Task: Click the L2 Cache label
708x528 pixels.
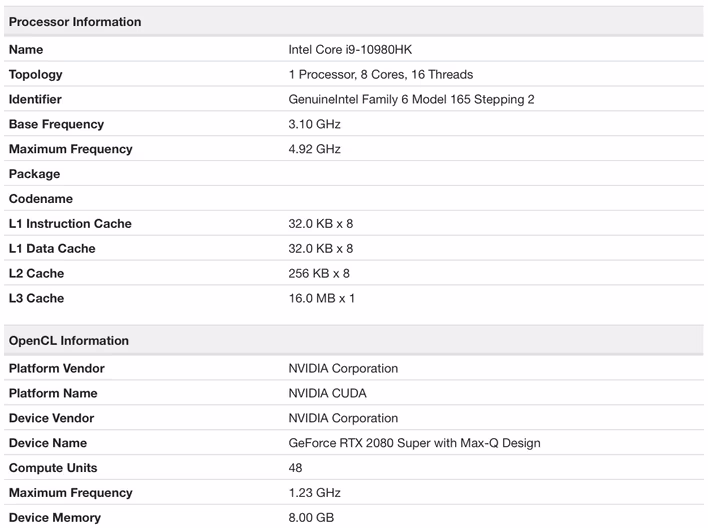Action: coord(36,273)
